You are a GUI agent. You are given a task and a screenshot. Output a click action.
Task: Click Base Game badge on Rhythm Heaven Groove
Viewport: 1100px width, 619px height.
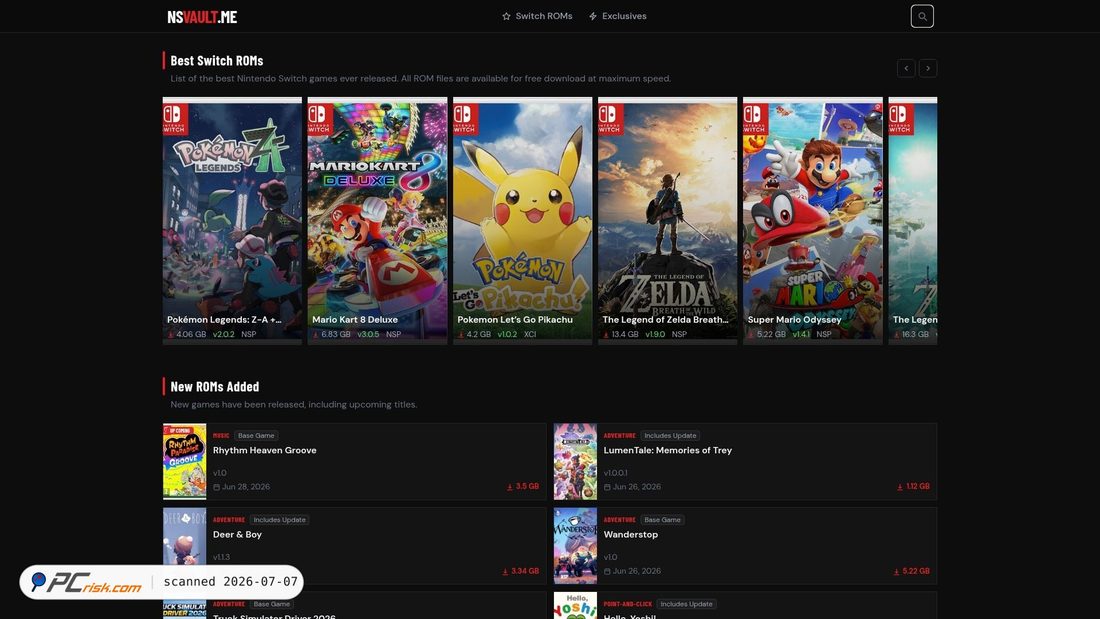(256, 436)
